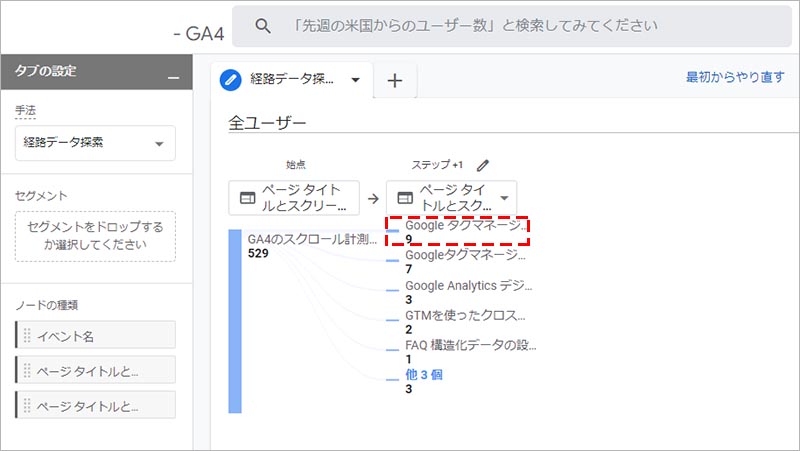Click the pencil icon on the exploration tab
This screenshot has height=451, width=800.
click(x=231, y=80)
